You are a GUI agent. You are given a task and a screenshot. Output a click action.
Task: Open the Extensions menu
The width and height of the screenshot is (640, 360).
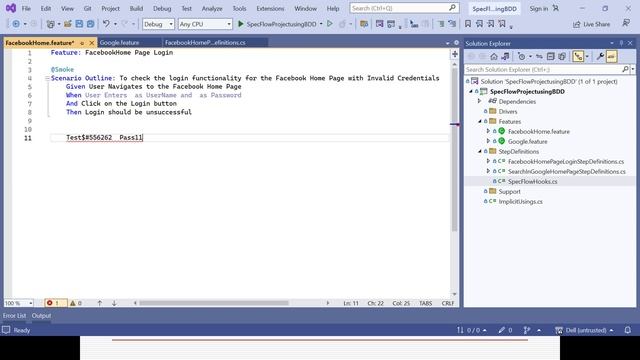[270, 8]
